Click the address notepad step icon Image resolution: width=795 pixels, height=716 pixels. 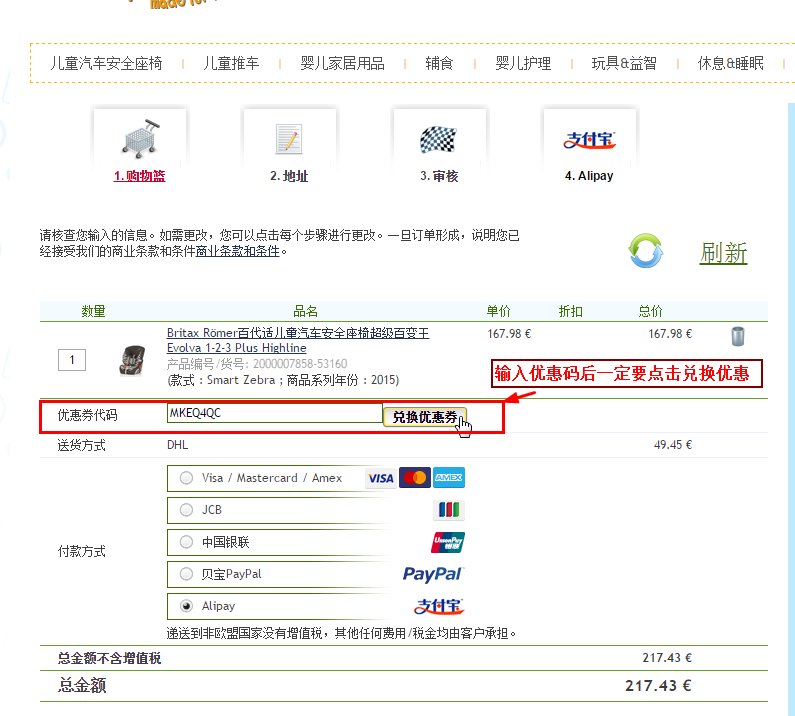click(x=289, y=138)
